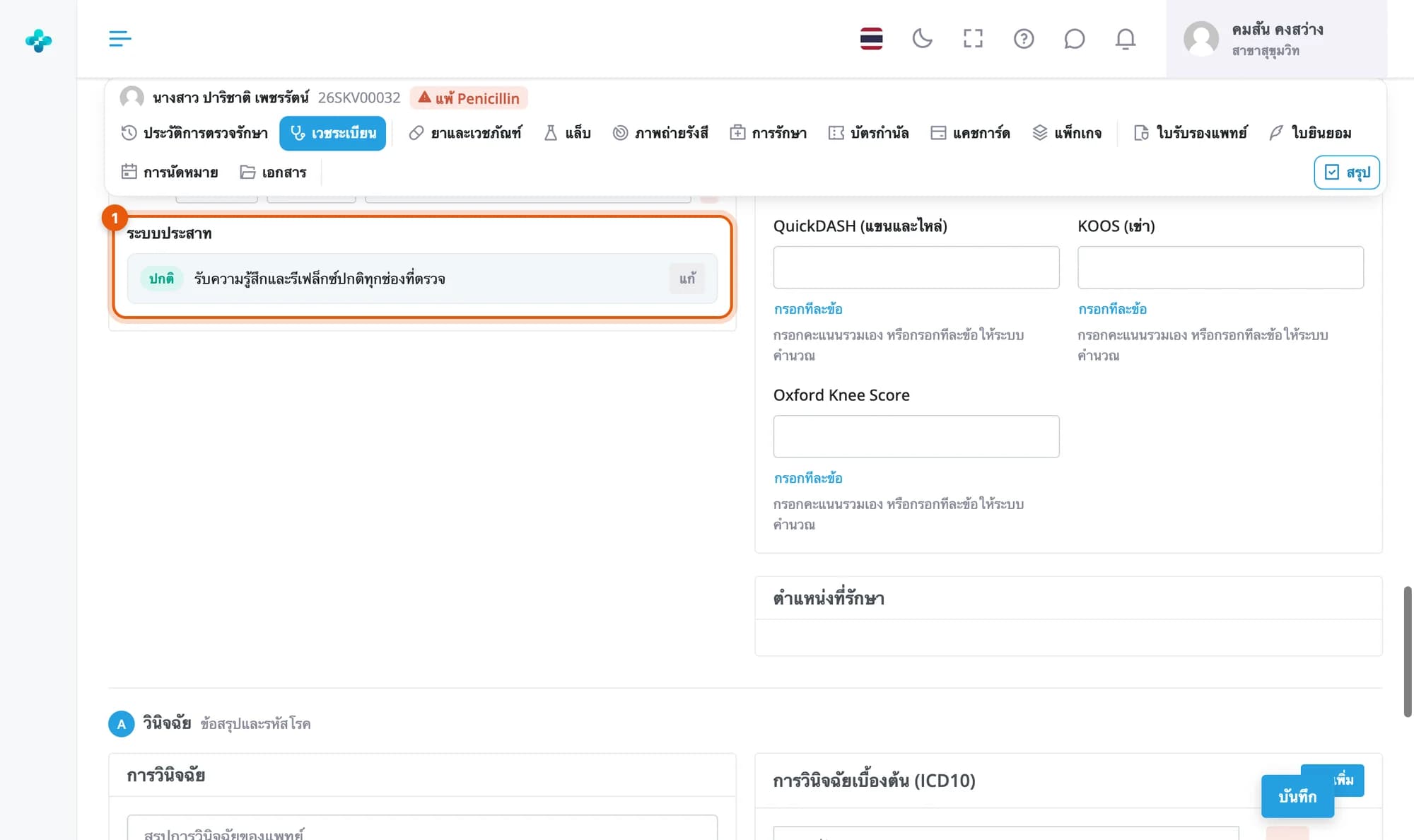Open the แล็บ tab
The image size is (1414, 840).
pos(567,133)
